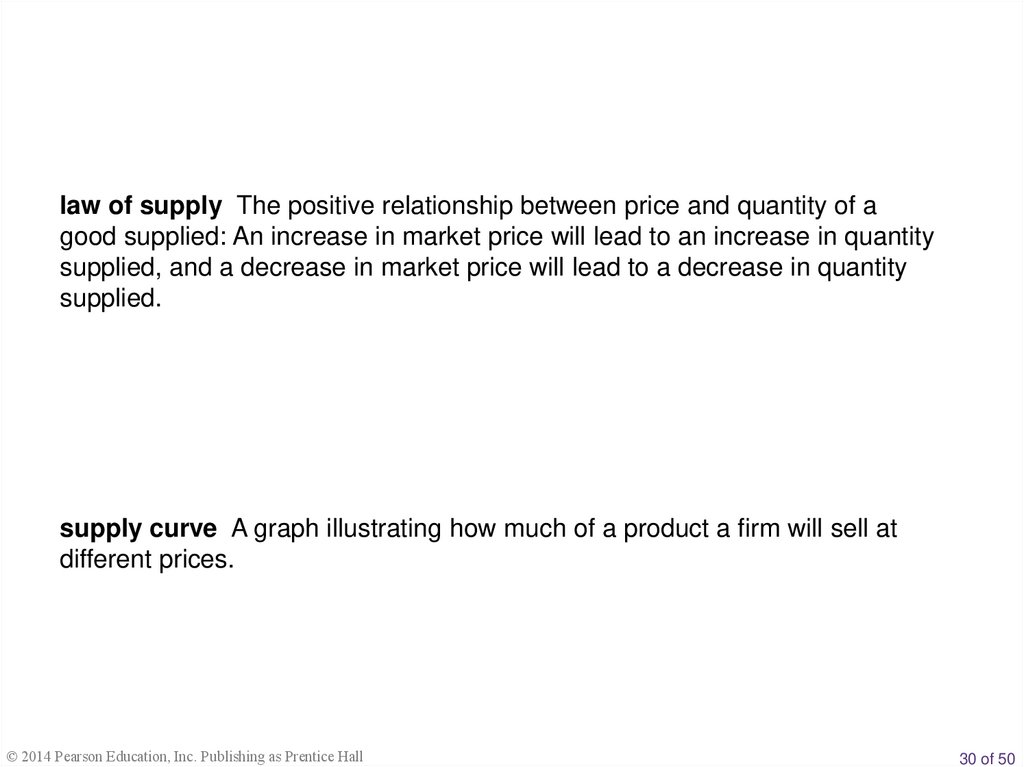The height and width of the screenshot is (767, 1024).
Task: Click the text "different prices."
Action: tap(146, 560)
